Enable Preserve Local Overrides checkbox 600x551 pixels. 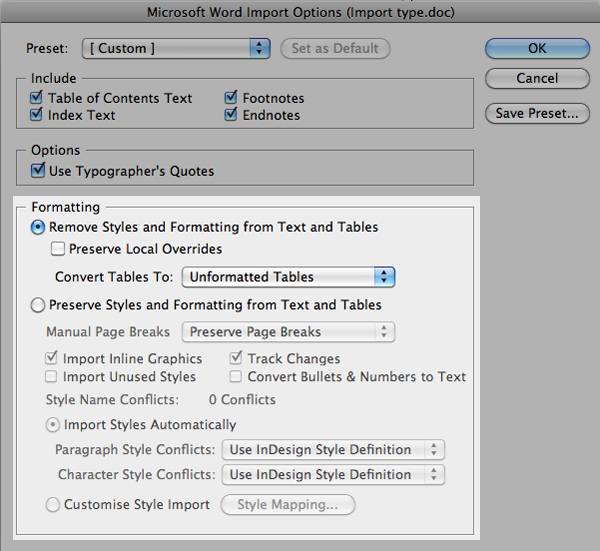click(x=58, y=249)
